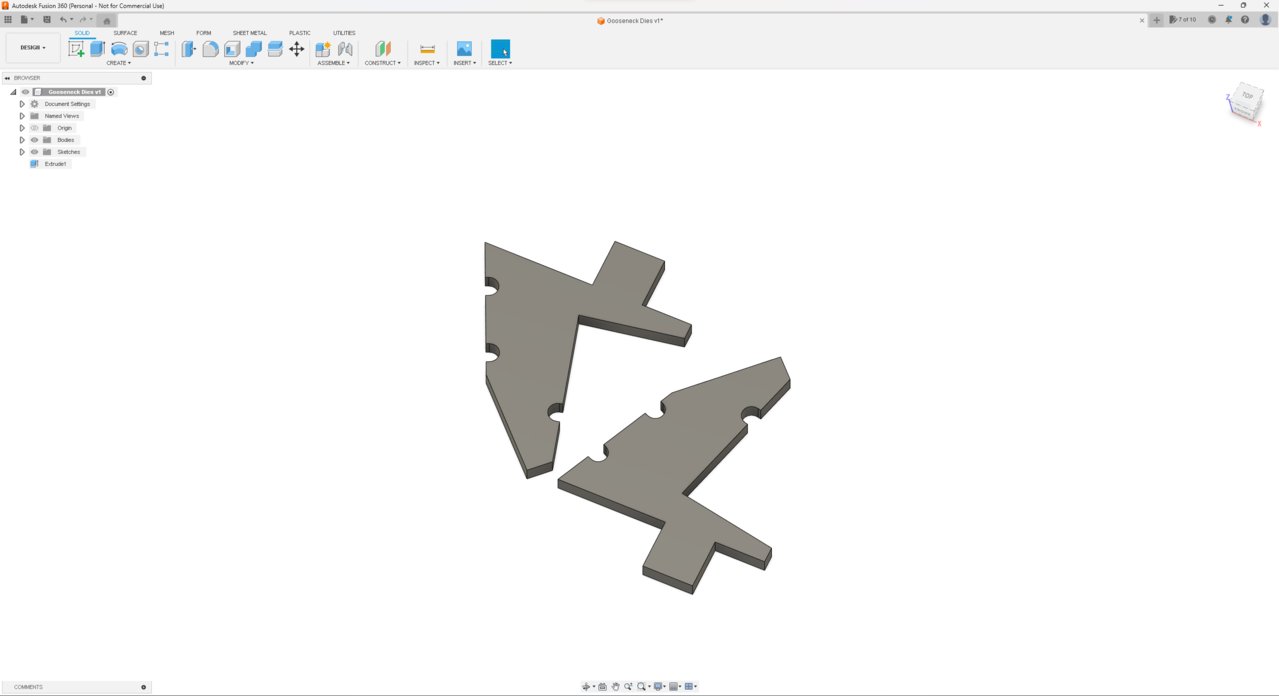
Task: Click the Offset Plane construct icon
Action: (x=383, y=49)
